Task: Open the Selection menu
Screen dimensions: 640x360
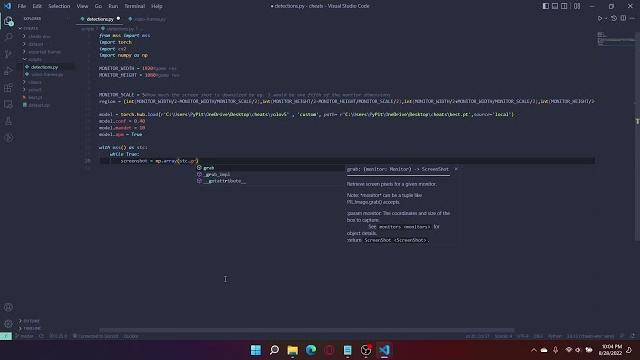Action: [59, 6]
